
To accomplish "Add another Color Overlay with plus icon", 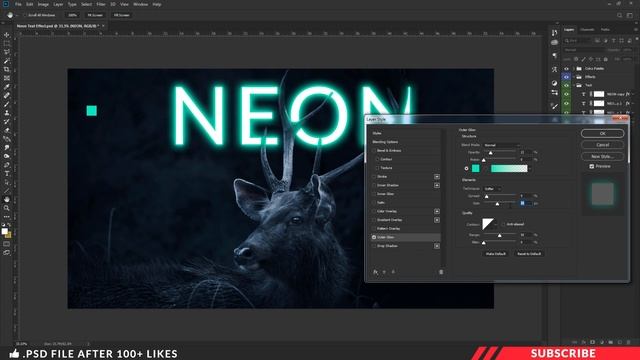I will pos(437,211).
